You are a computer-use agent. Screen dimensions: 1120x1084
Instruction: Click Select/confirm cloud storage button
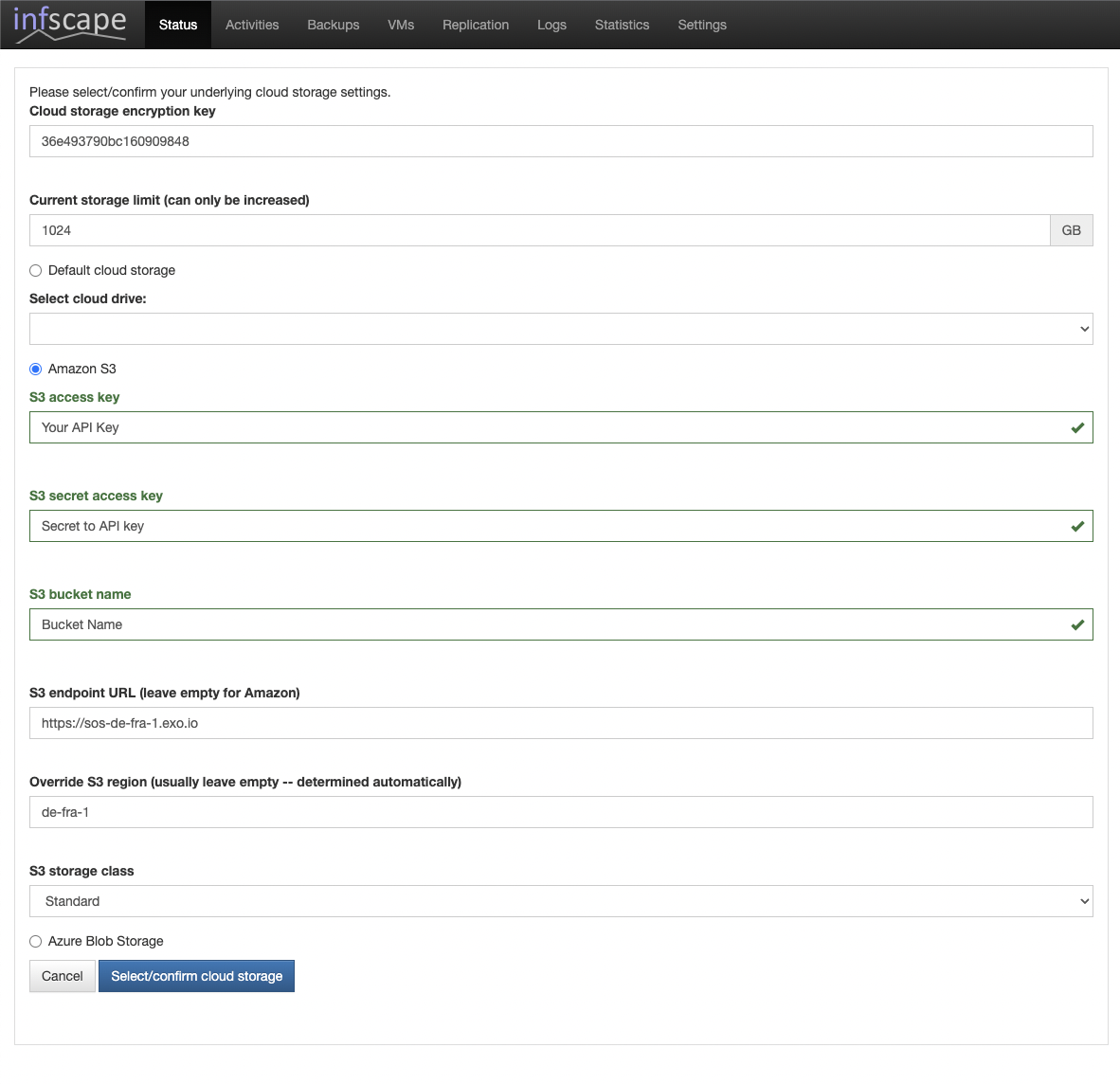(x=196, y=976)
